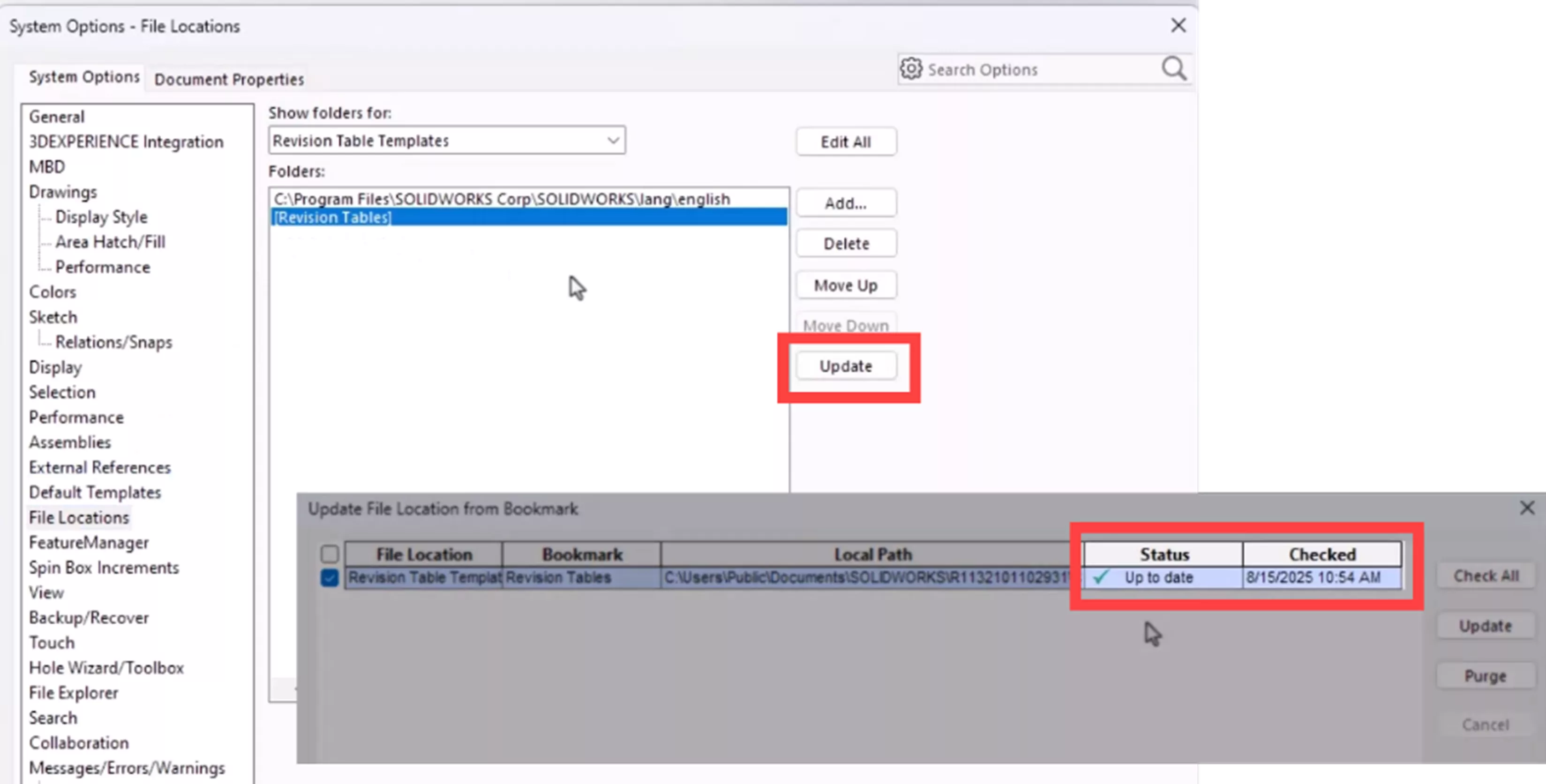The height and width of the screenshot is (784, 1546).
Task: Click the green Up to date checkmark
Action: 1099,577
